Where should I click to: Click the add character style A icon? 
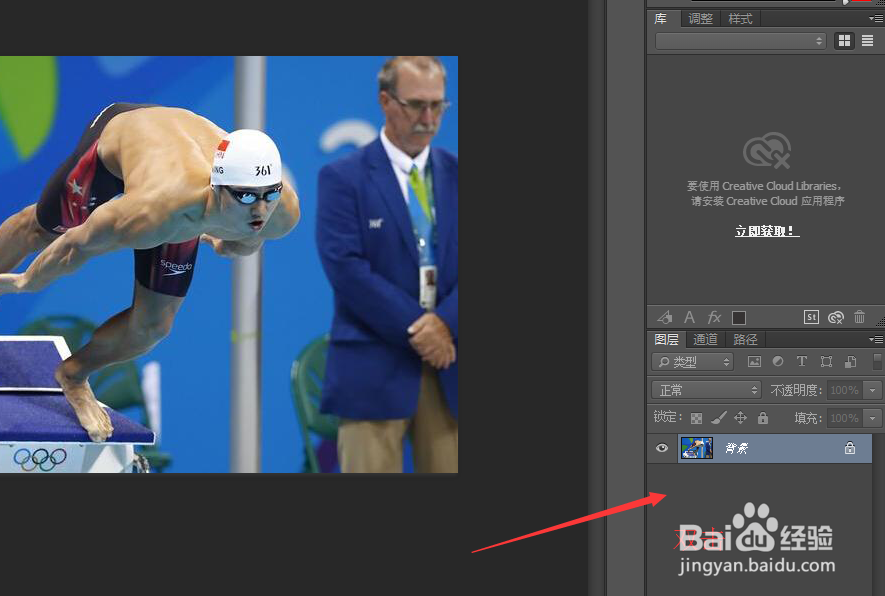click(689, 317)
